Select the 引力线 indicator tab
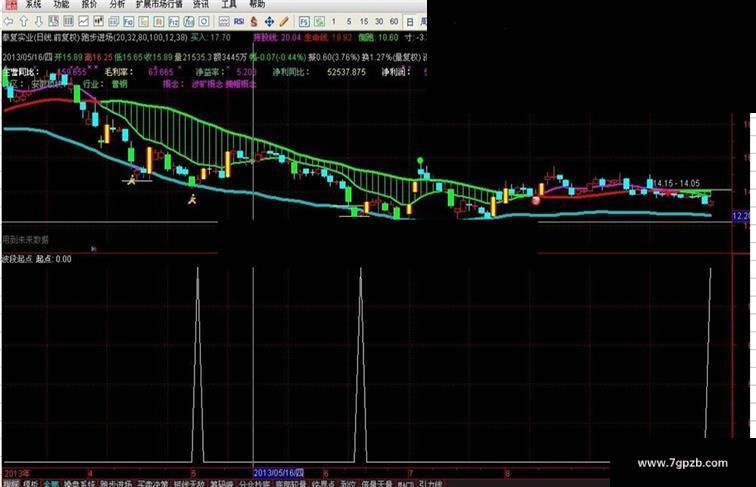Screen dimensions: 756x487 (430, 484)
